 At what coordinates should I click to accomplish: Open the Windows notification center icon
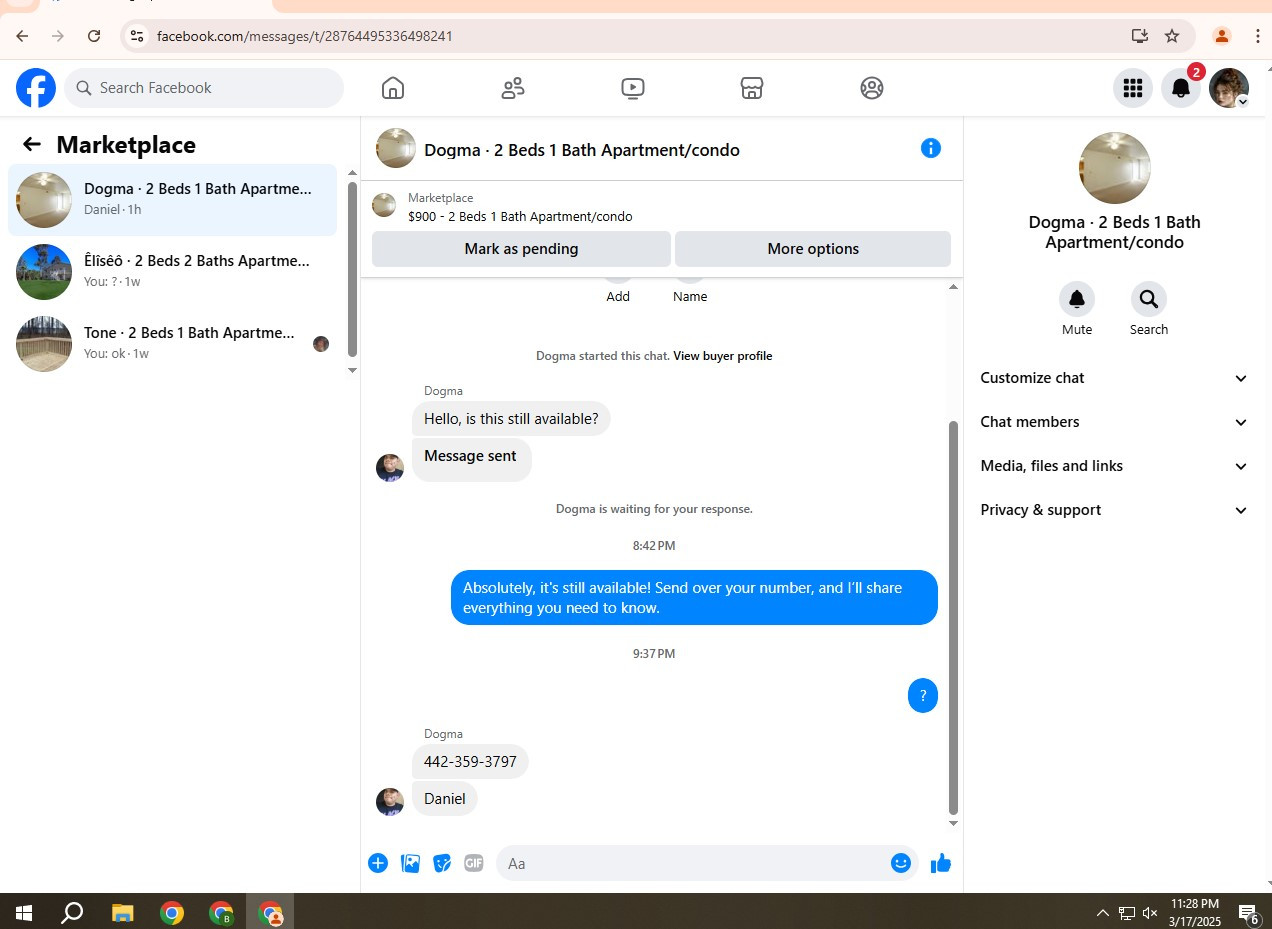click(x=1248, y=913)
